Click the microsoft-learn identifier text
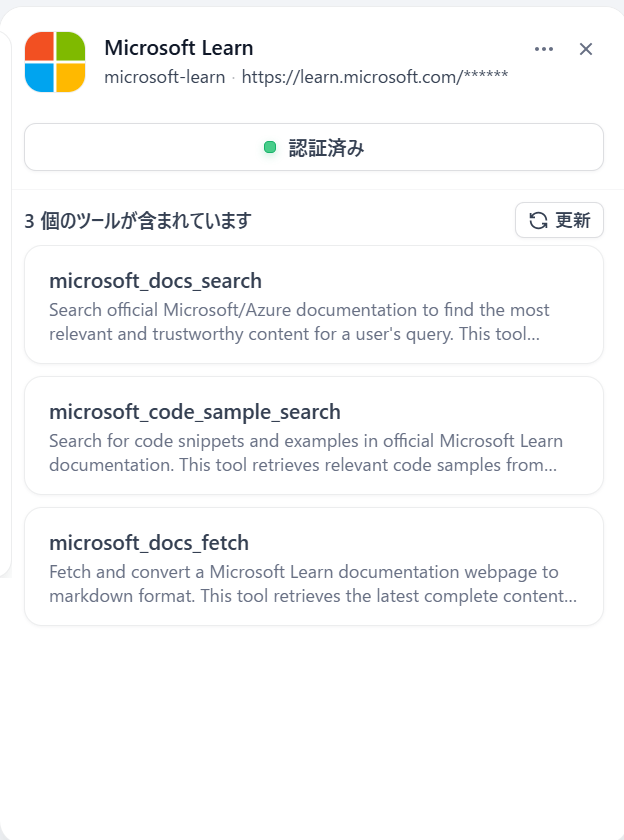 [x=164, y=77]
